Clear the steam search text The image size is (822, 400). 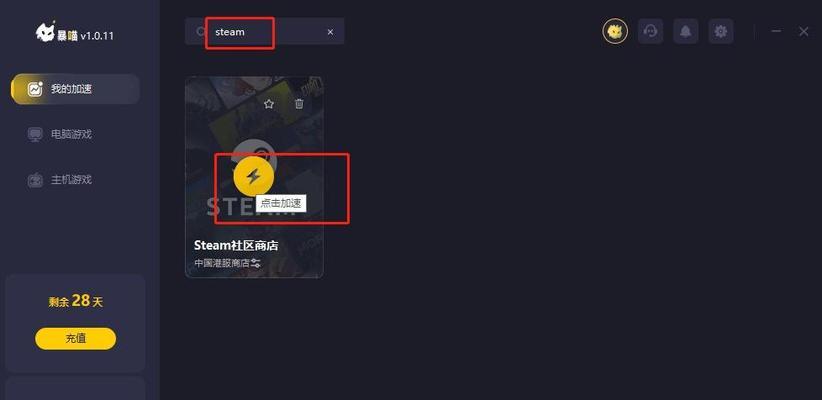pos(330,32)
